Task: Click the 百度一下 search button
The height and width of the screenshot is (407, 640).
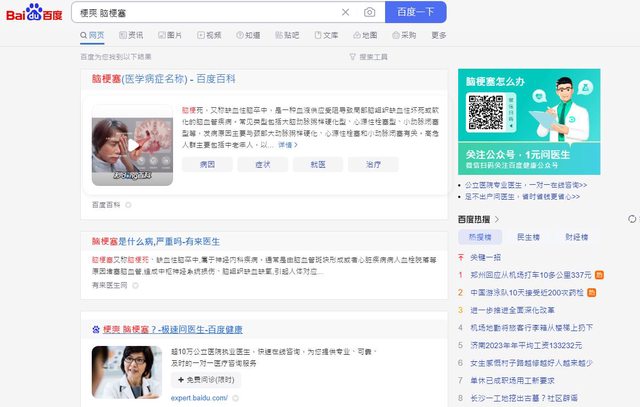Action: (415, 12)
